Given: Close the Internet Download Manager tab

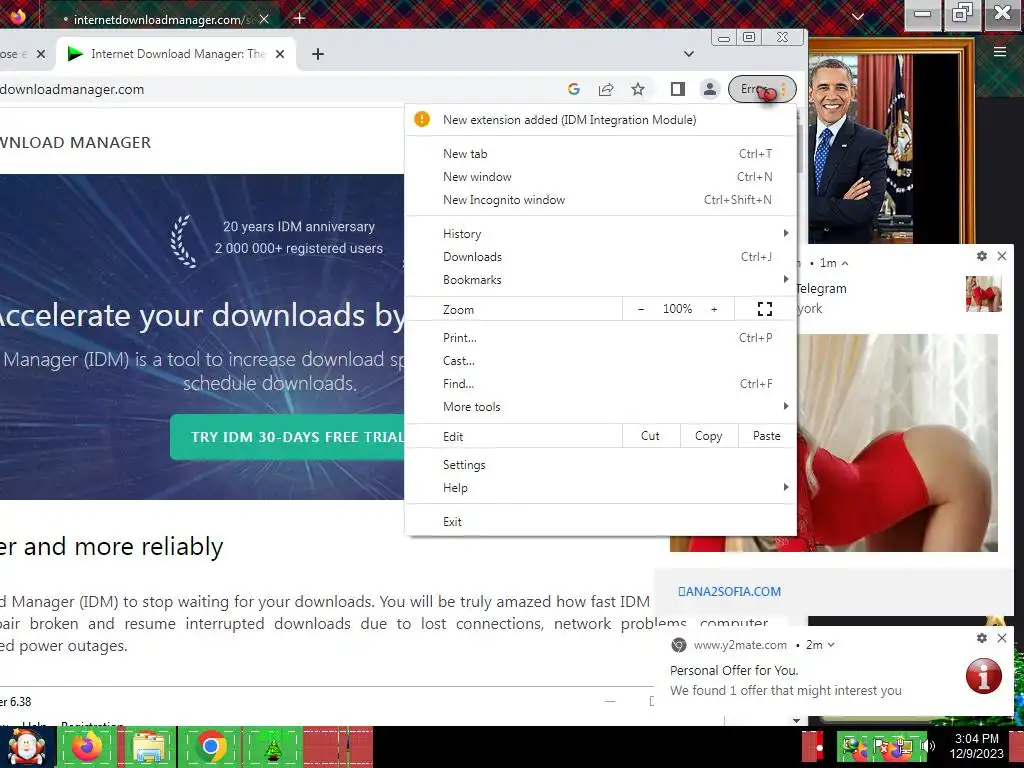Looking at the screenshot, I should pos(280,54).
